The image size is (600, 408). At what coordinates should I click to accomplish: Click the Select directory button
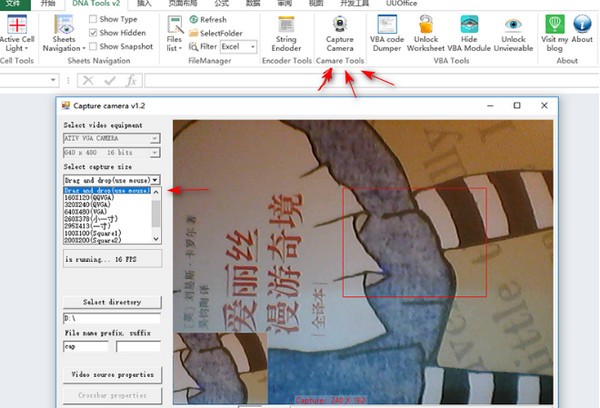point(111,302)
